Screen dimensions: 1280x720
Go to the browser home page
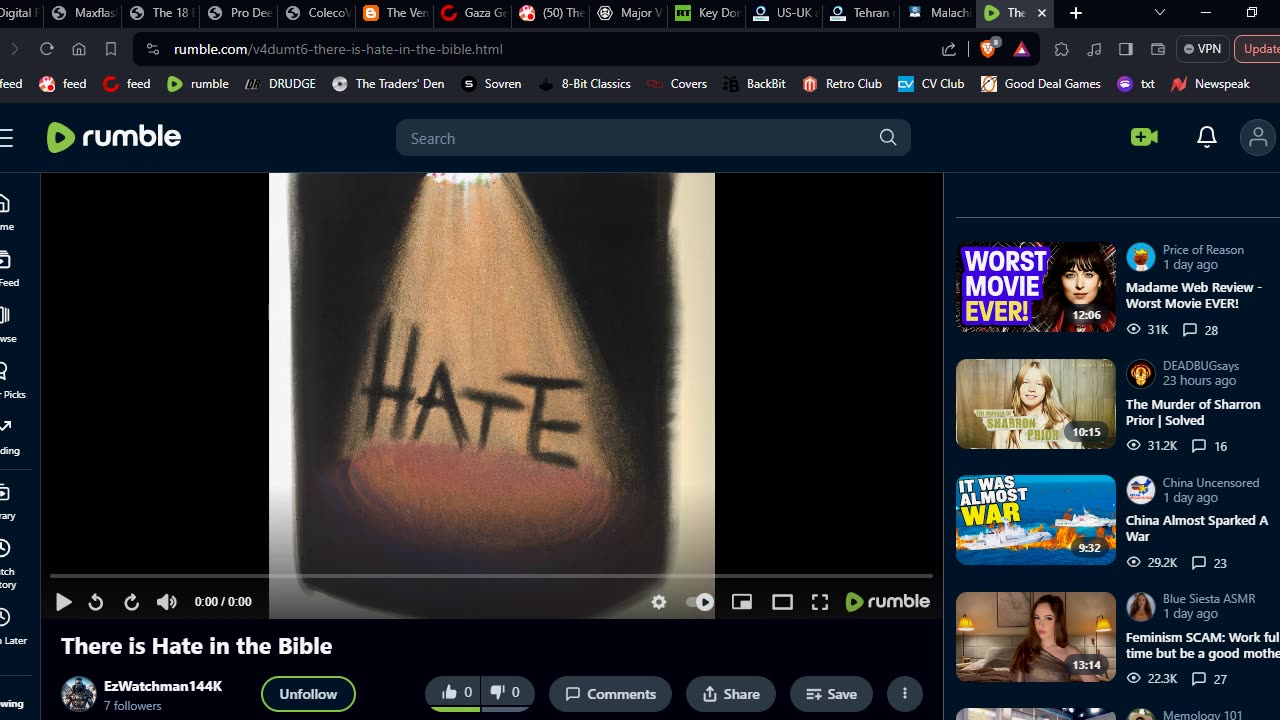point(79,49)
